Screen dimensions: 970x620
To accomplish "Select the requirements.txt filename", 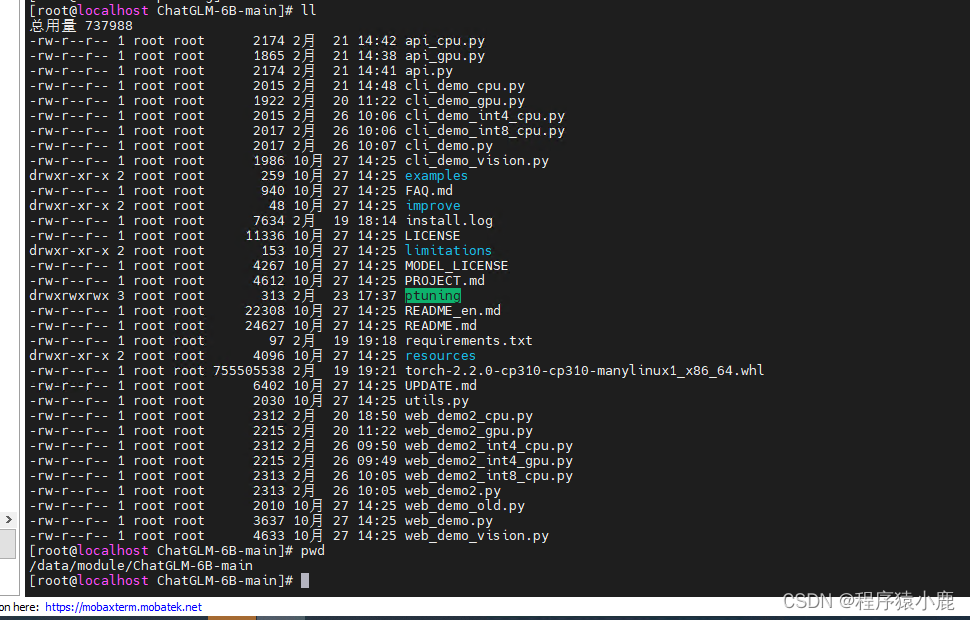I will tap(468, 341).
